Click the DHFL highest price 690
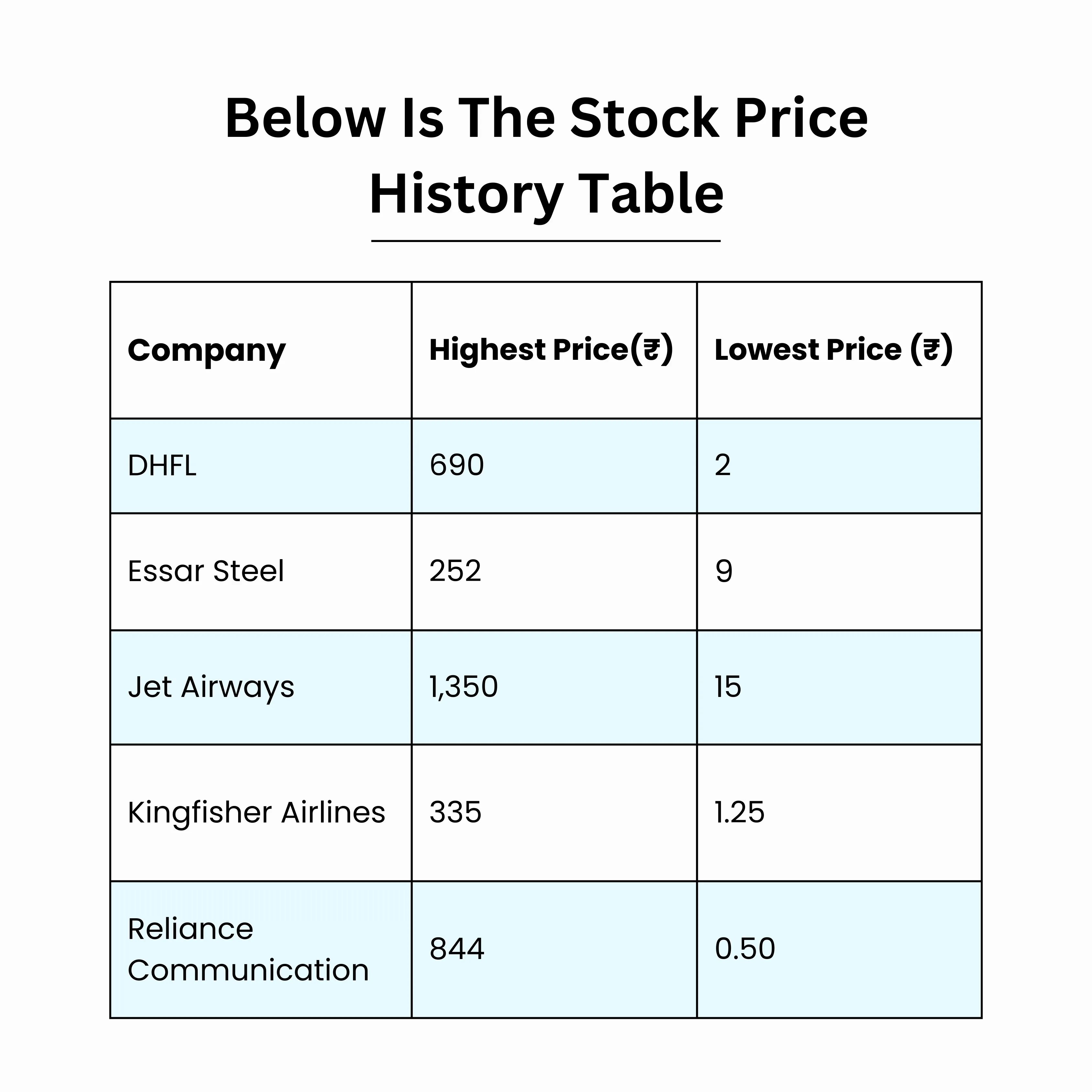The image size is (1092, 1092). click(x=457, y=465)
